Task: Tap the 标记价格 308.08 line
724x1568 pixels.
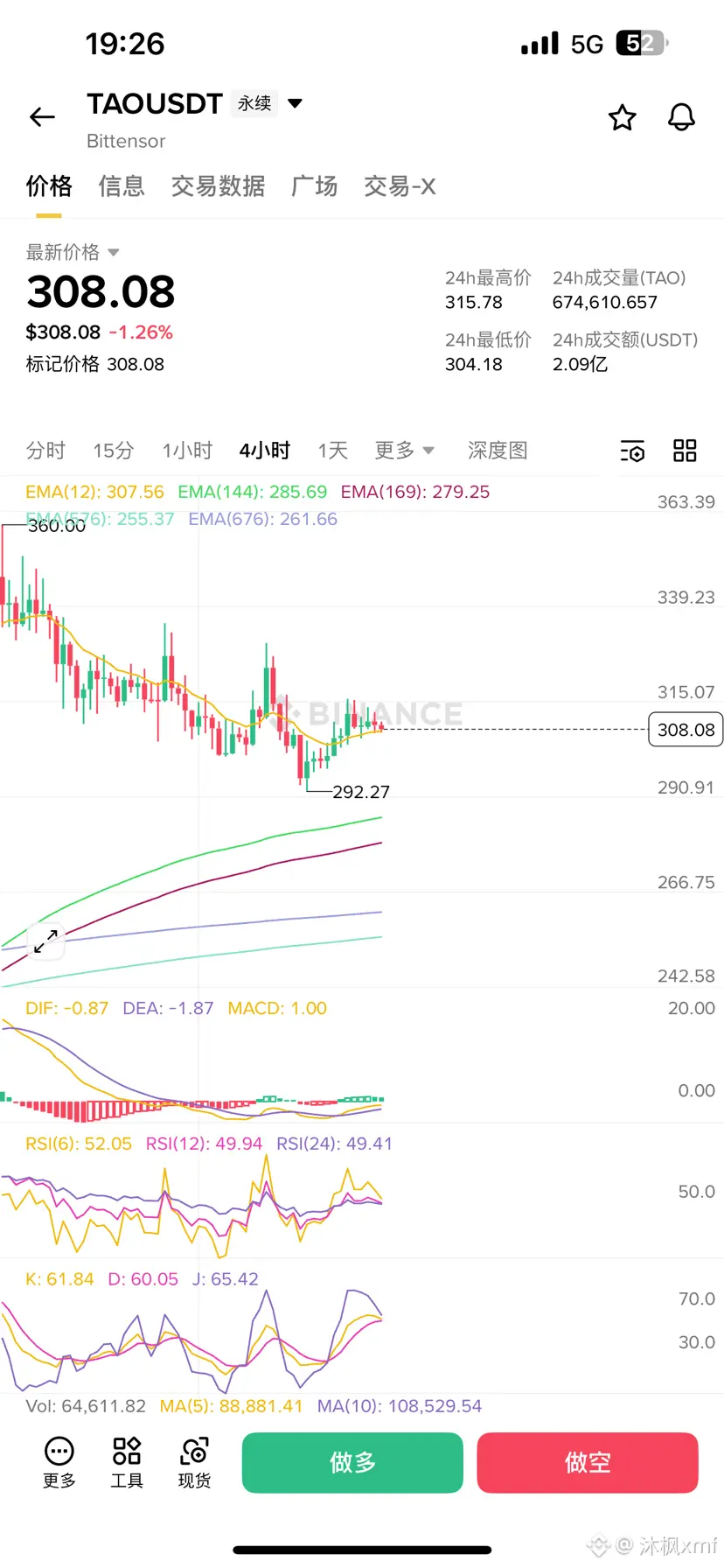Action: [x=94, y=364]
